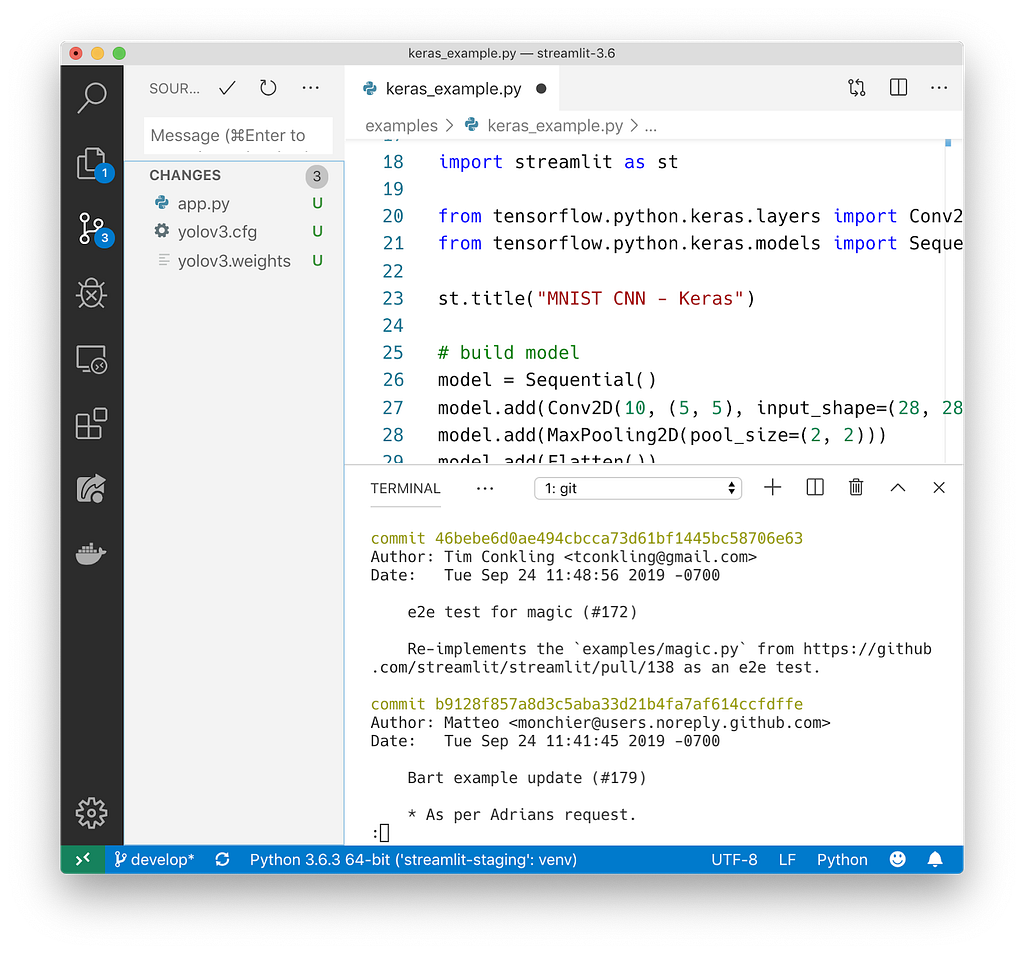Screen dimensions: 1024x954
Task: Change LF end of line setting
Action: [787, 859]
